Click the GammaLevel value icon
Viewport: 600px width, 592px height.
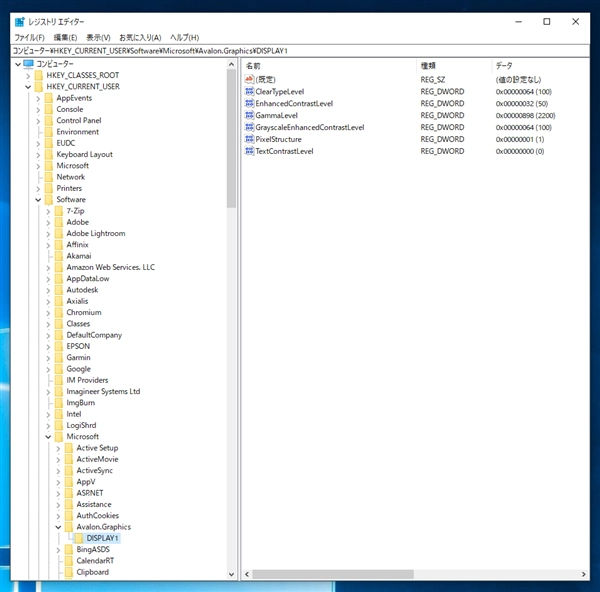249,115
